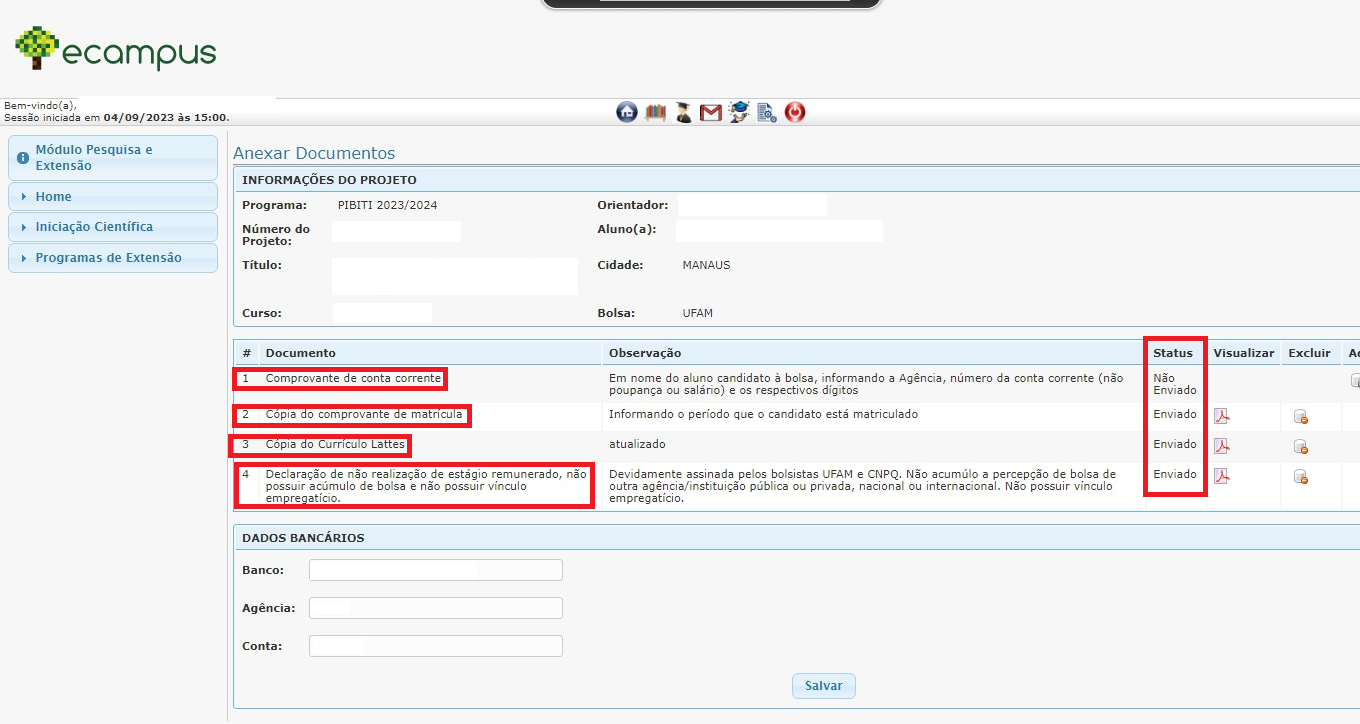Open the bookshelf library icon
Viewport: 1360px width, 724px height.
tap(655, 112)
